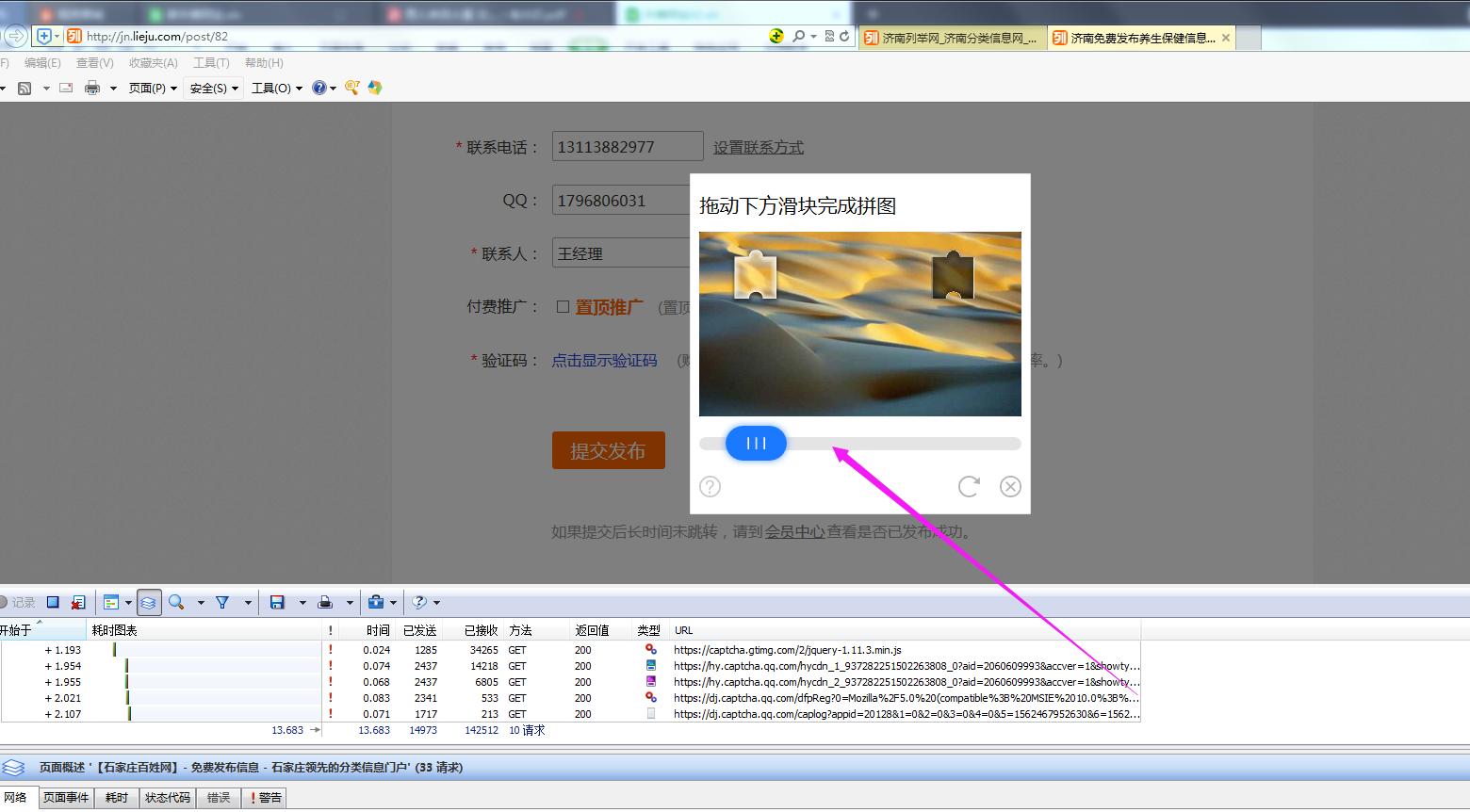This screenshot has height=812, width=1470.
Task: Click the clear requests red-X icon
Action: [80, 602]
